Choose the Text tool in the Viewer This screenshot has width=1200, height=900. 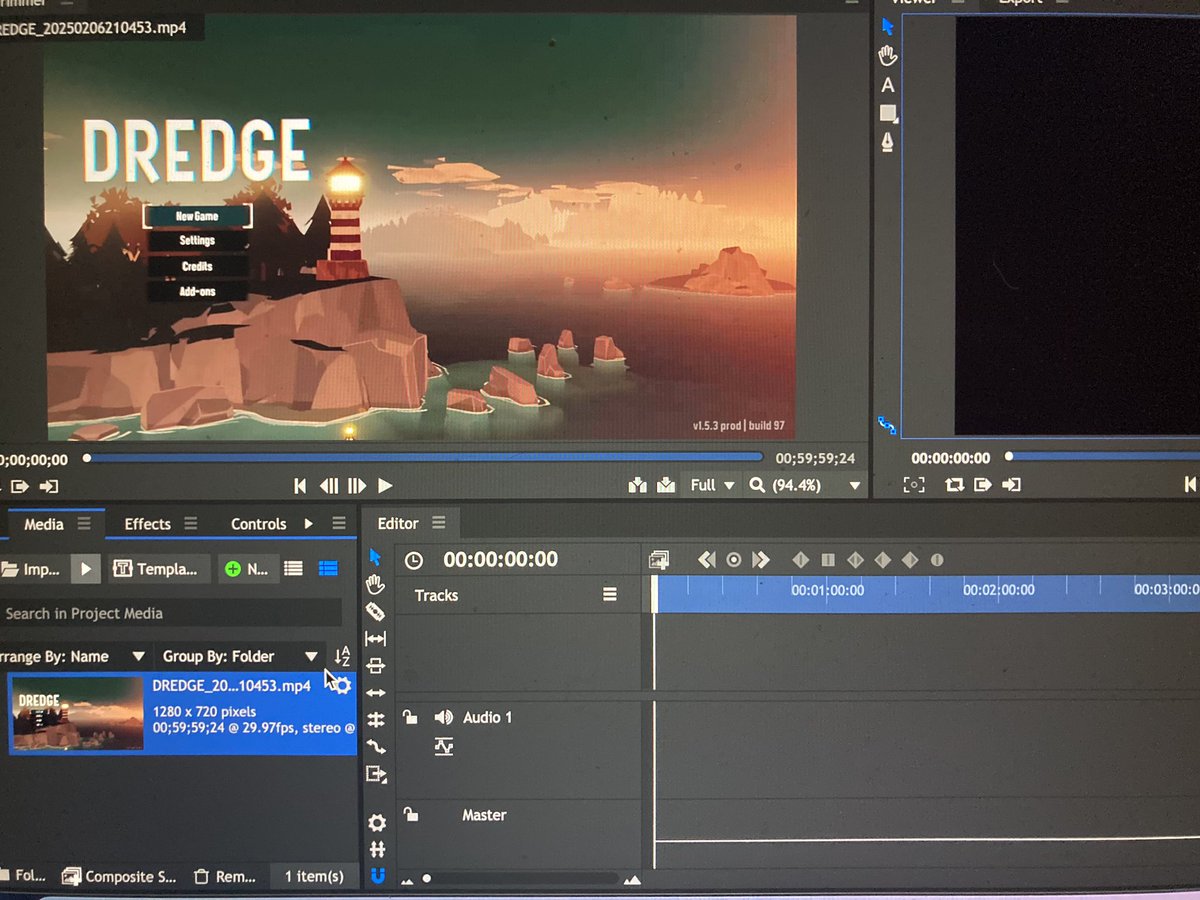(887, 86)
